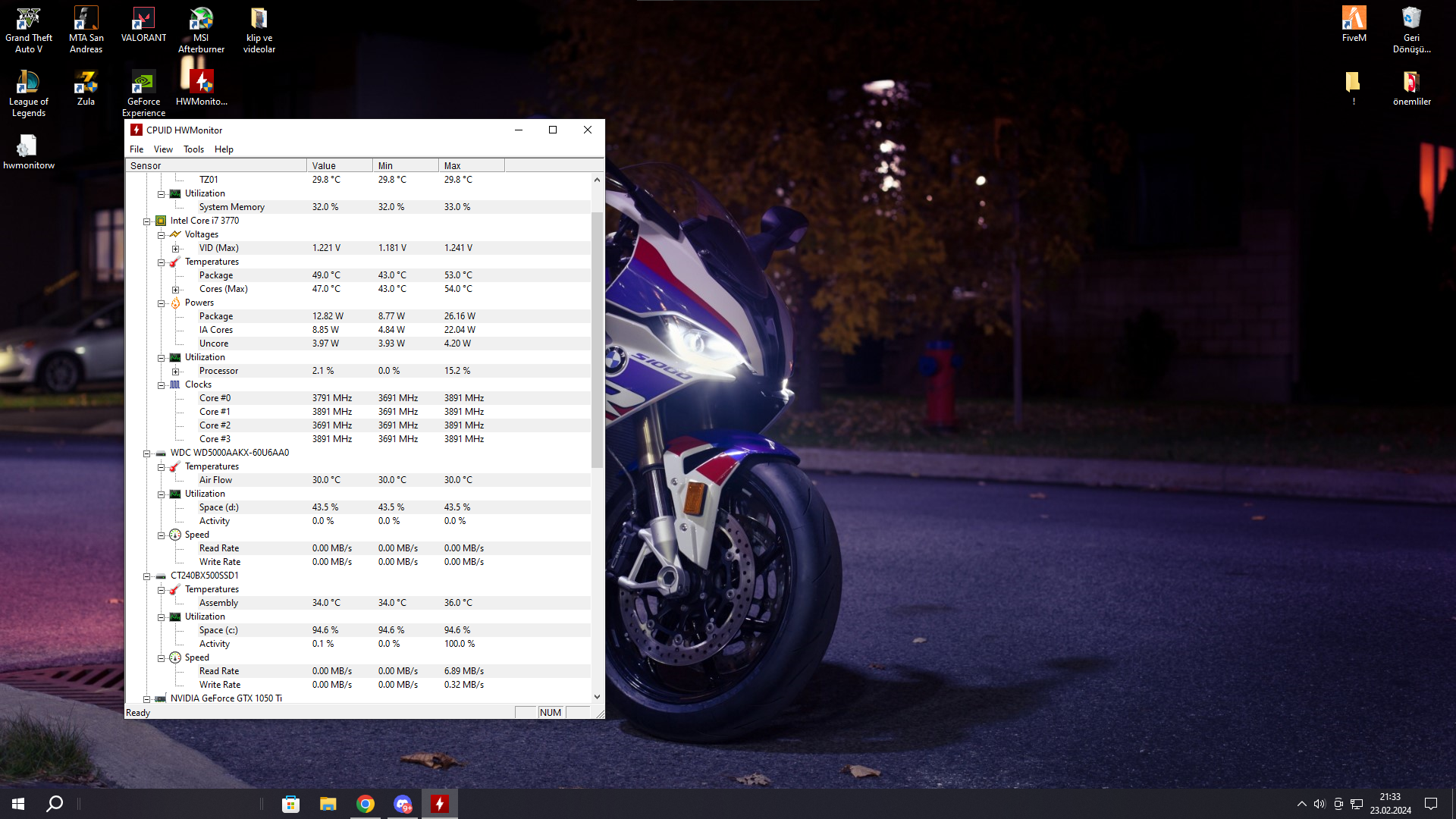Click the Intel Core i7 3770 chip icon
Viewport: 1456px width, 819px height.
[x=161, y=221]
